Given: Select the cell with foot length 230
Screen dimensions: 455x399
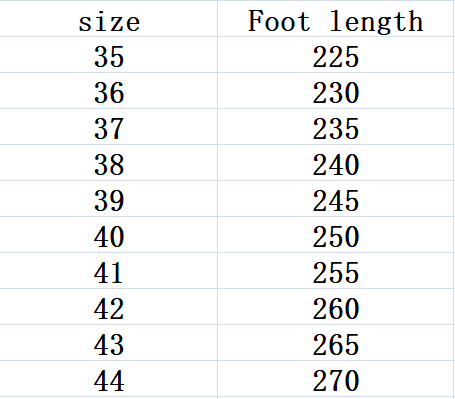Looking at the screenshot, I should coord(336,91).
